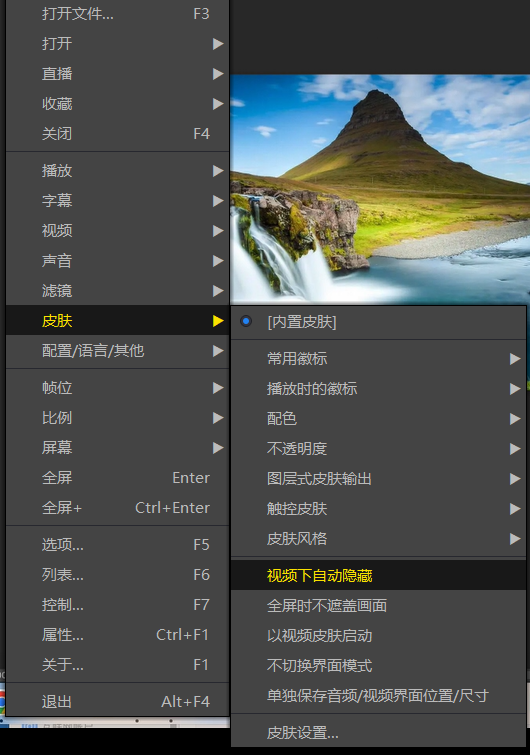Image resolution: width=530 pixels, height=755 pixels.
Task: Open the 字幕 submenu
Action: point(117,200)
